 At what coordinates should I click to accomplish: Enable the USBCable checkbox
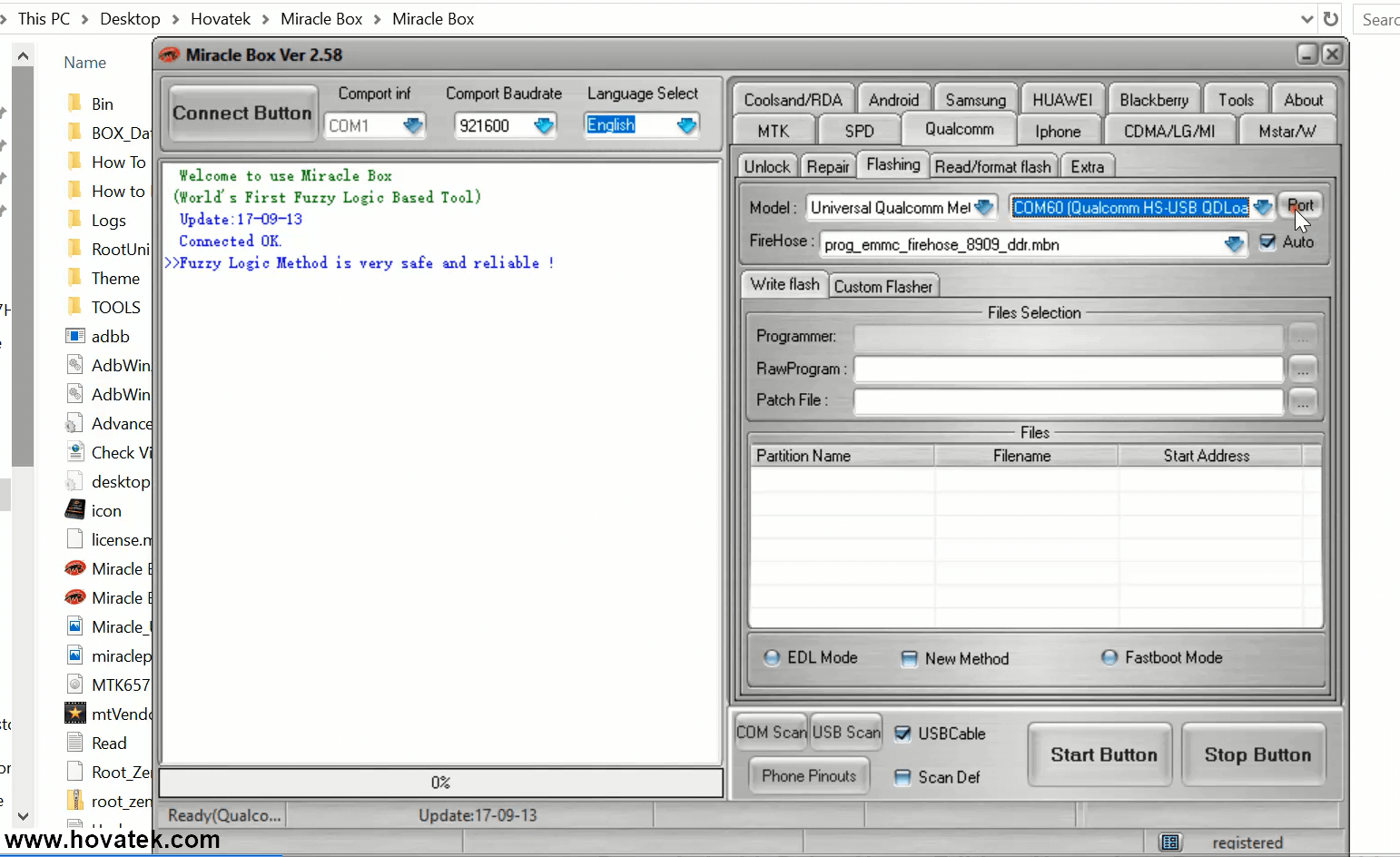coord(902,734)
